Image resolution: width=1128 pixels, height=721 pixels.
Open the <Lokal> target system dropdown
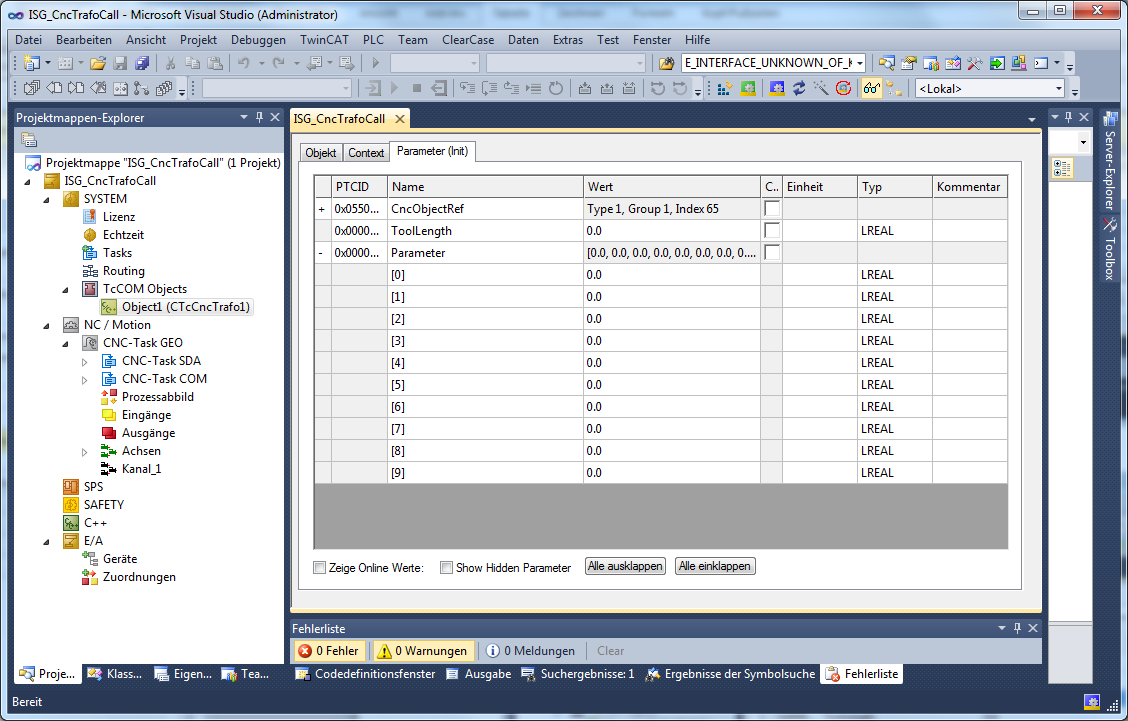click(x=1058, y=89)
